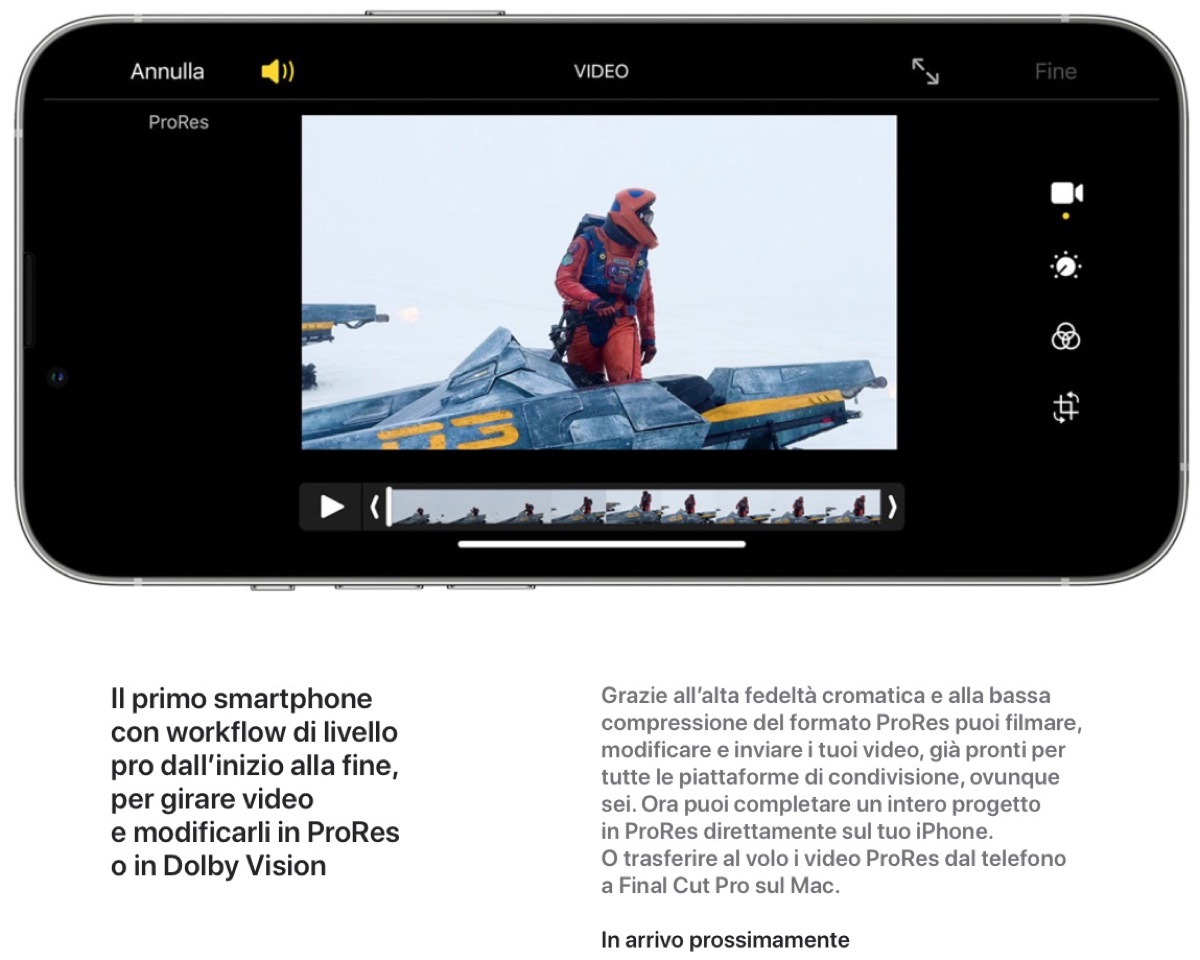The height and width of the screenshot is (960, 1200).
Task: Mute the video with the yellow speaker icon
Action: (x=278, y=71)
